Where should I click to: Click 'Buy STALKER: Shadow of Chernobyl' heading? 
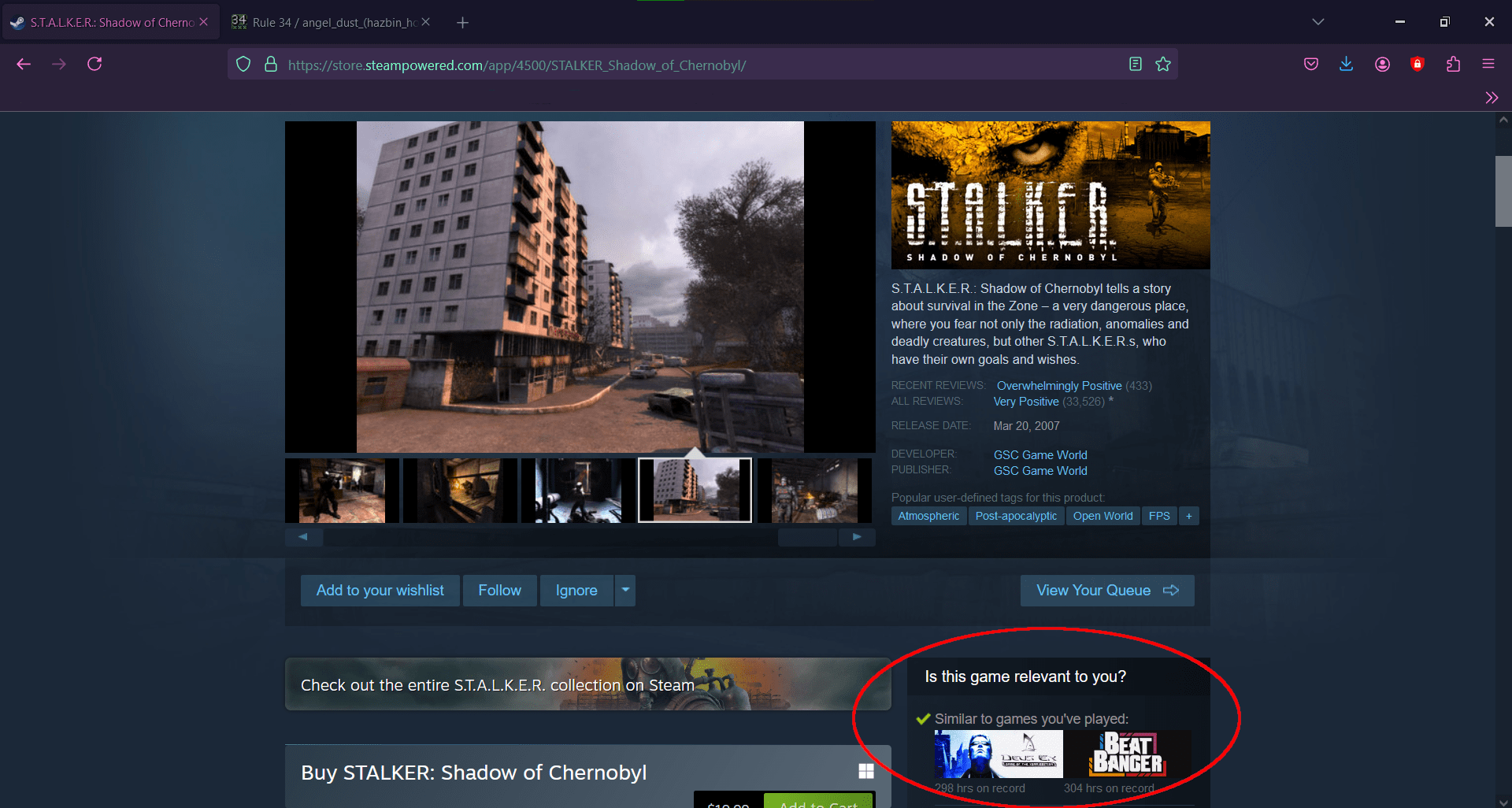pos(473,773)
